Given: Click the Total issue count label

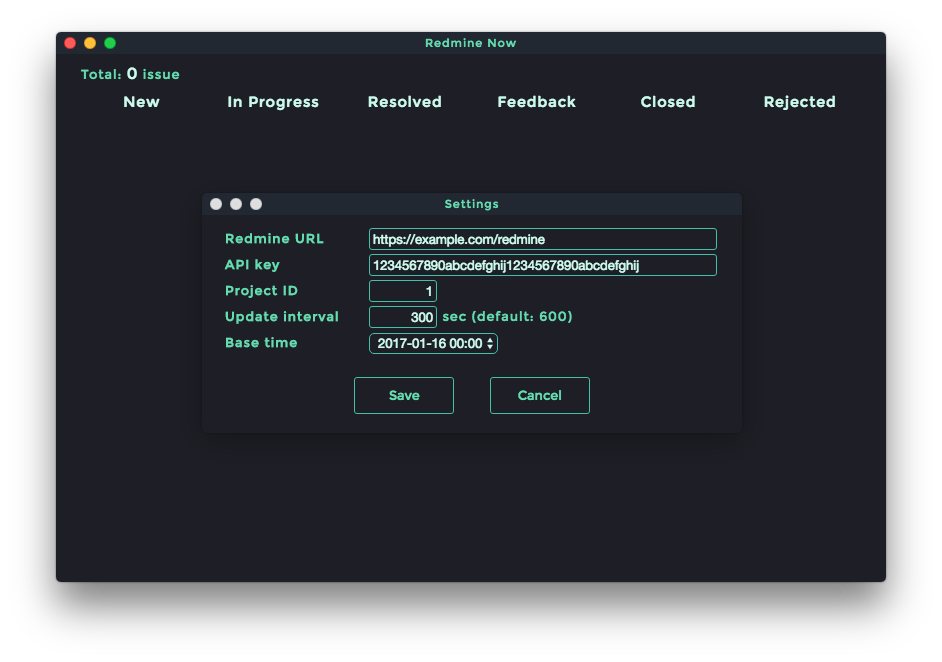Looking at the screenshot, I should pos(130,74).
